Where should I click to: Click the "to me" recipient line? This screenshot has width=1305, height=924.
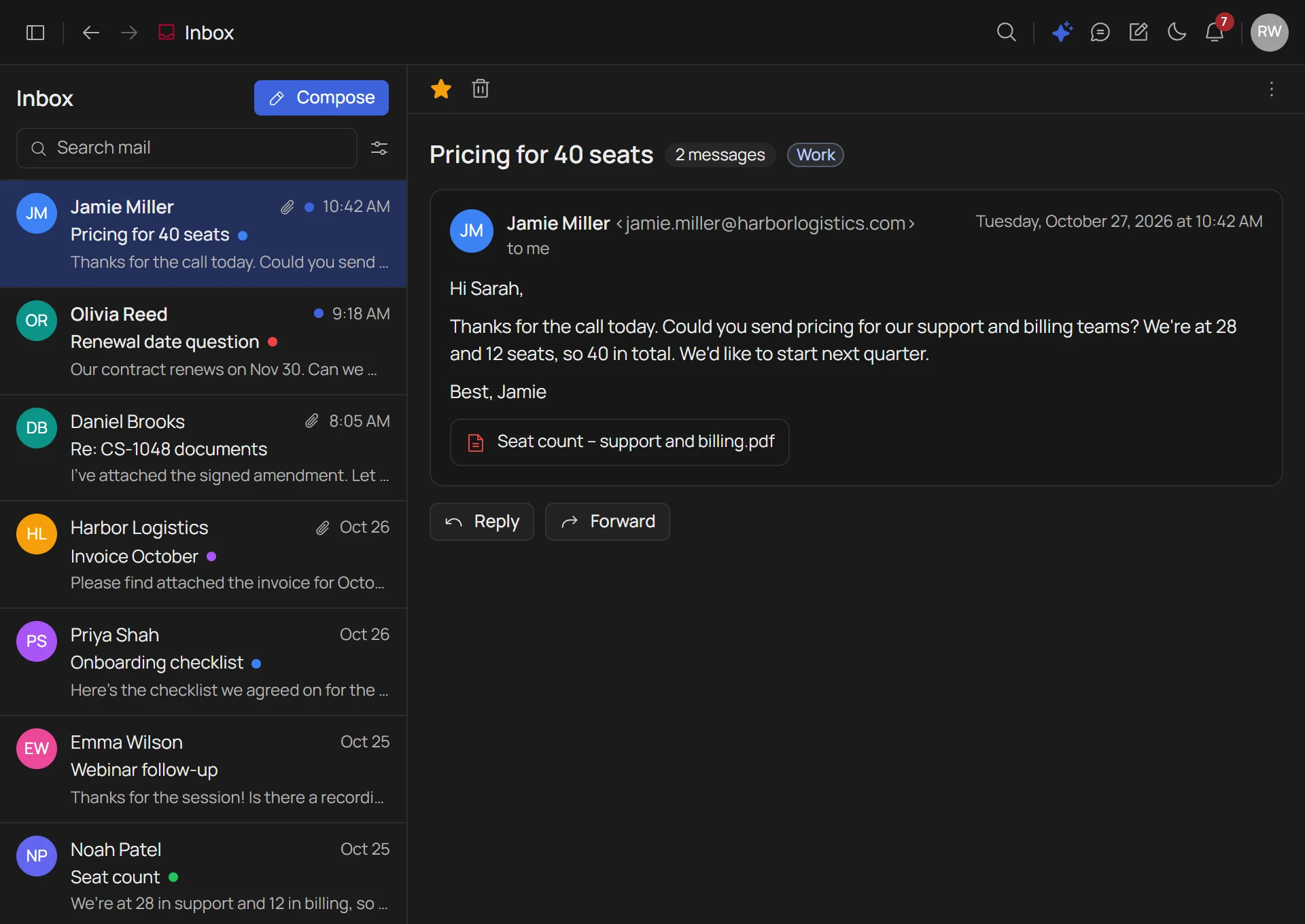528,249
